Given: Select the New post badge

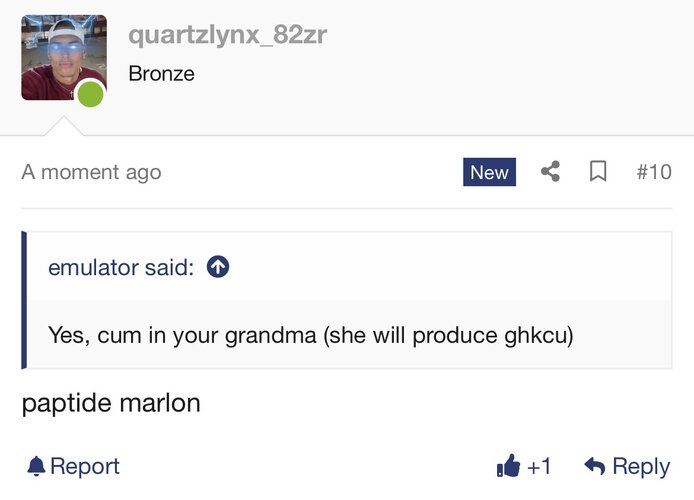Looking at the screenshot, I should click(490, 172).
